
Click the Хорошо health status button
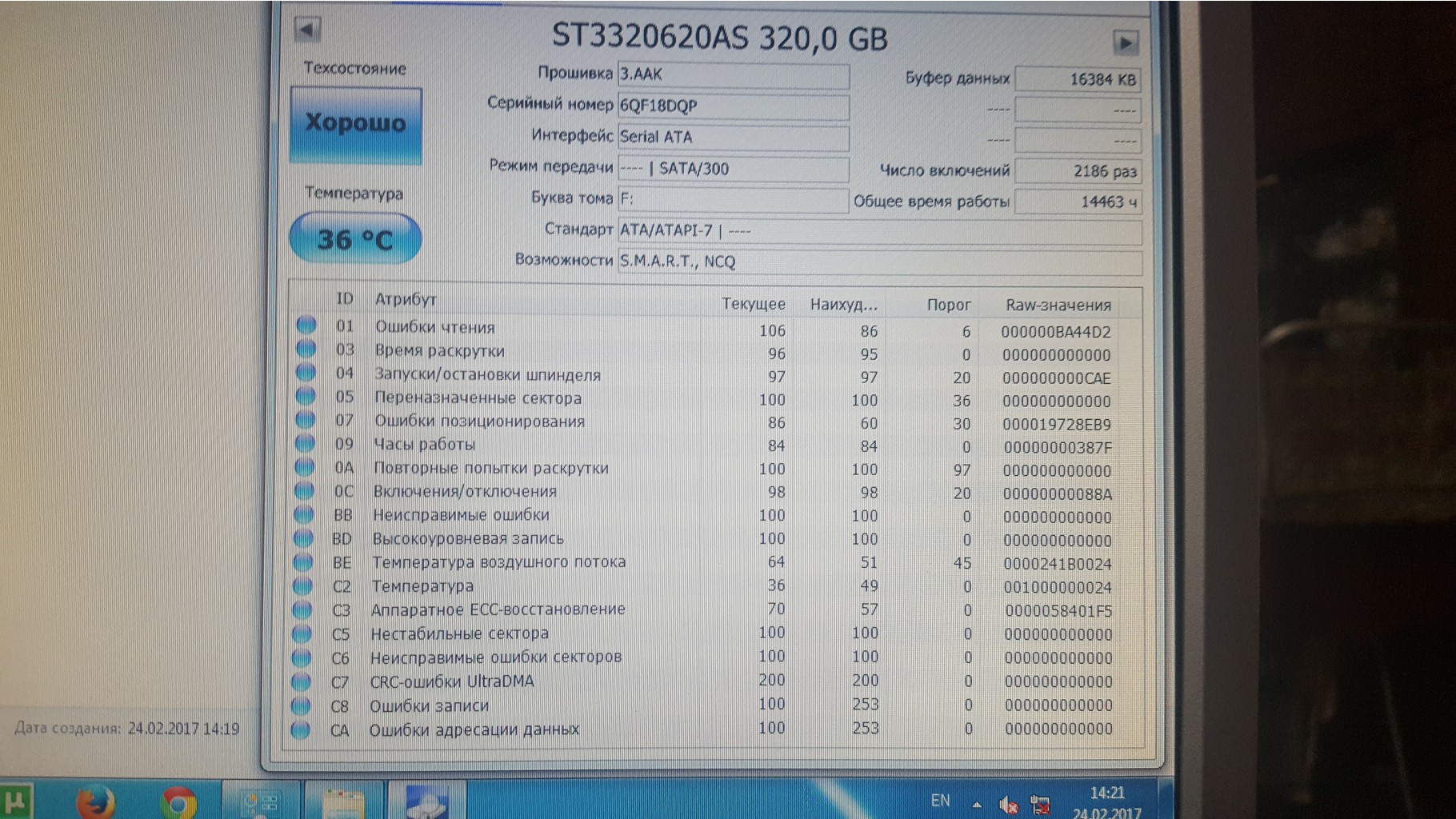tap(356, 125)
